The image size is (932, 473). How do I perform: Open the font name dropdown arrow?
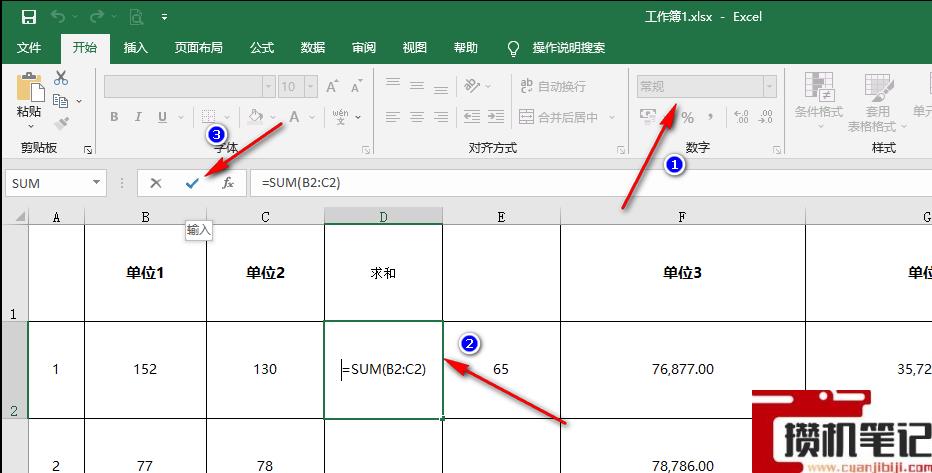pos(268,87)
